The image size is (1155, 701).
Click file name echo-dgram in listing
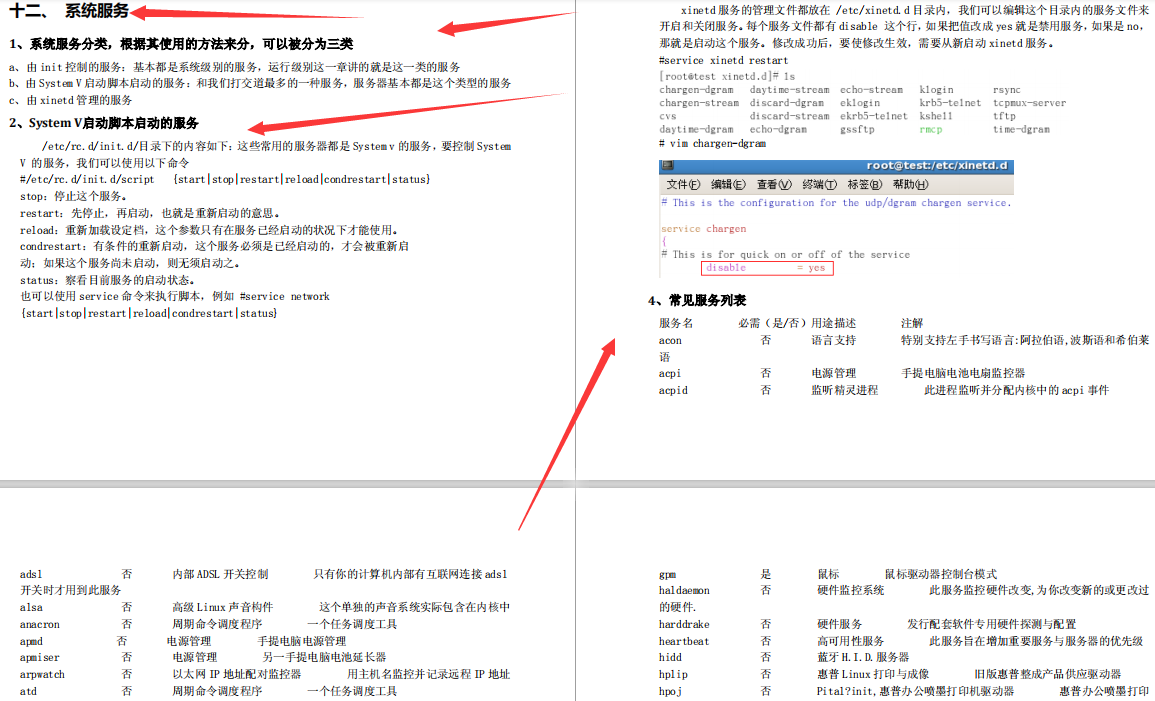778,130
